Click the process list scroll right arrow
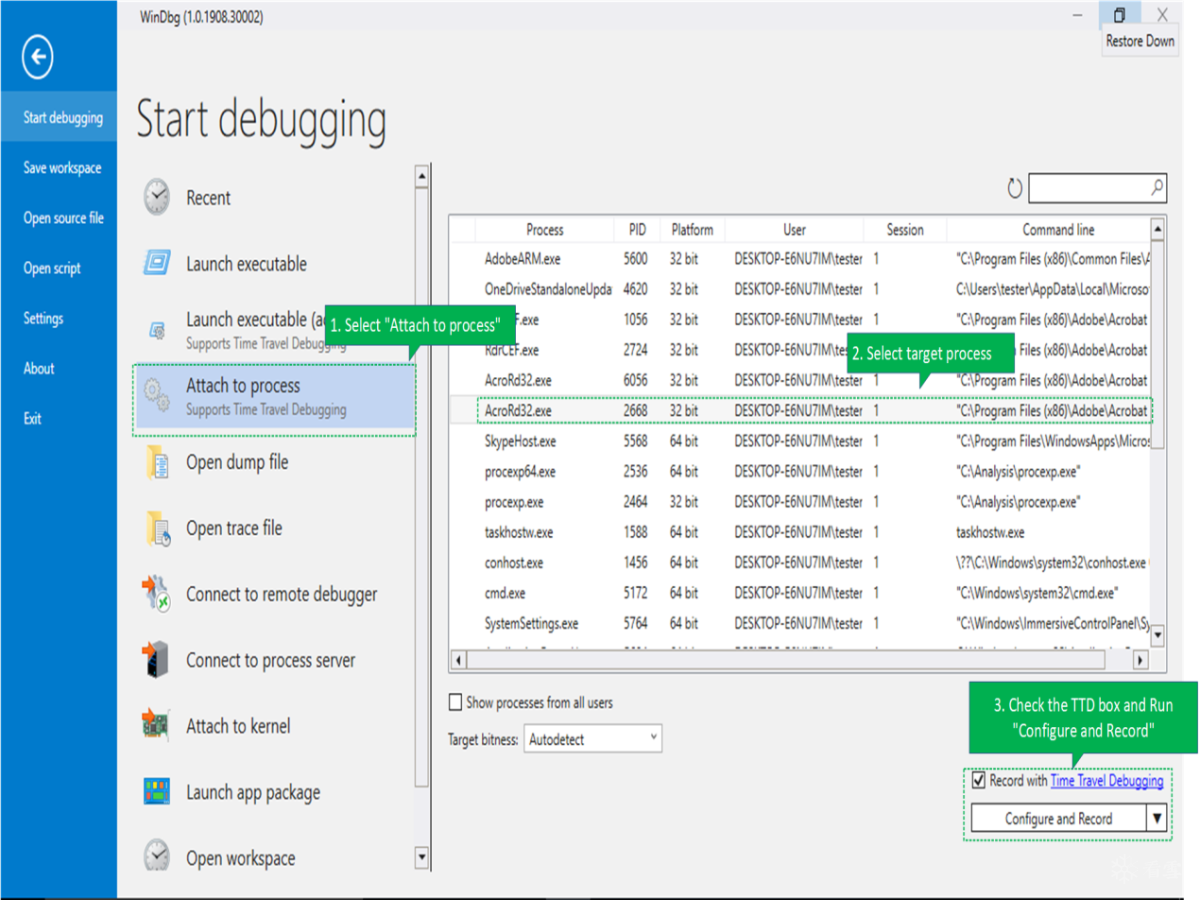Viewport: 1200px width, 900px height. pos(1142,660)
